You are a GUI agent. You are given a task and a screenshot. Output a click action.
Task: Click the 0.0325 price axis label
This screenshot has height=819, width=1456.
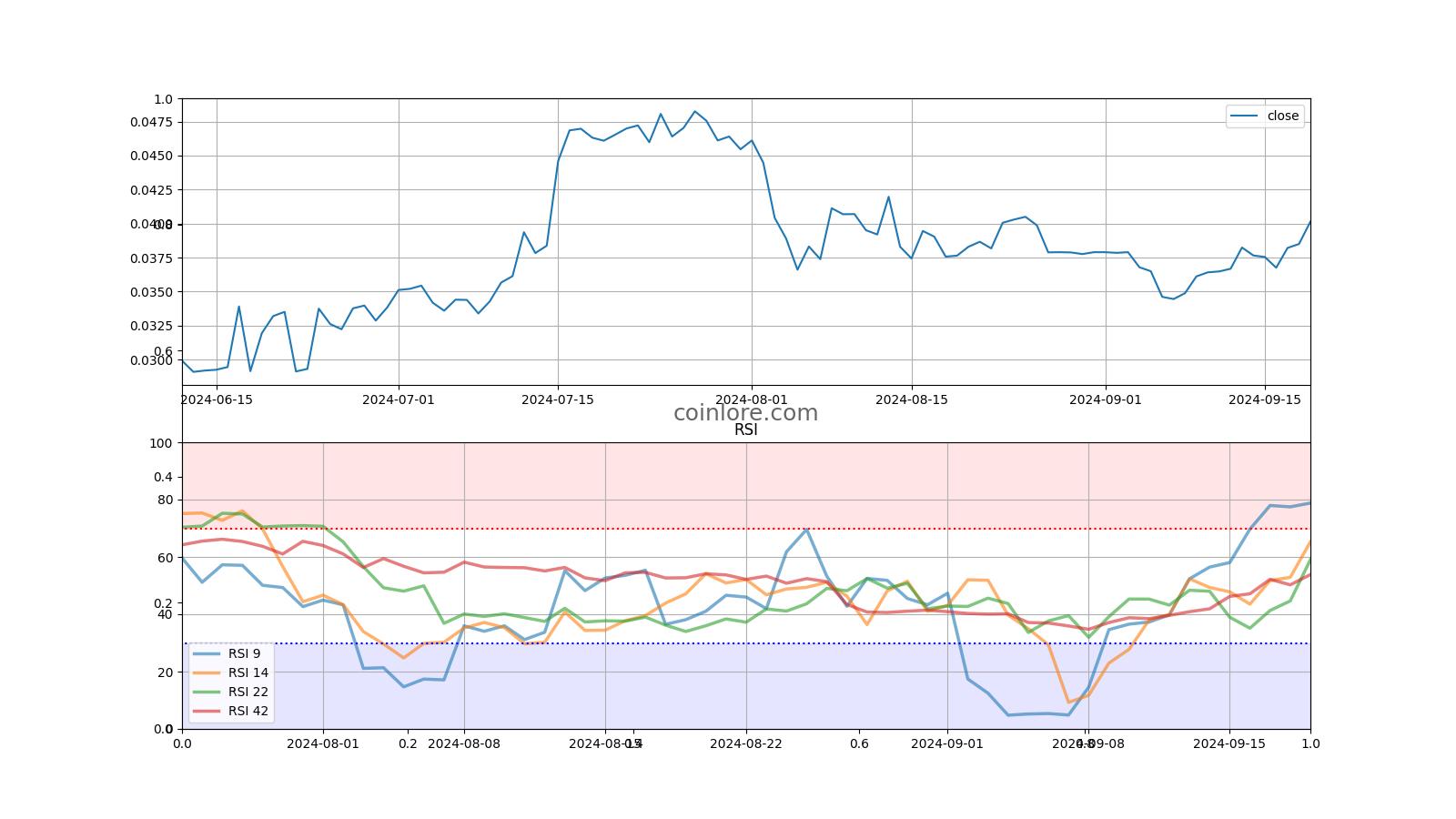click(151, 326)
